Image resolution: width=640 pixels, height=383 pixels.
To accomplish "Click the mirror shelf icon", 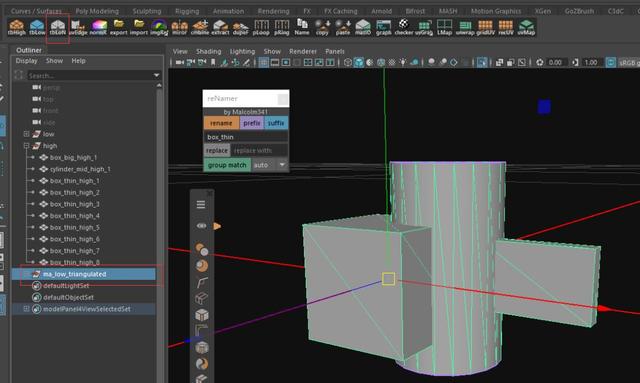I will 180,27.
